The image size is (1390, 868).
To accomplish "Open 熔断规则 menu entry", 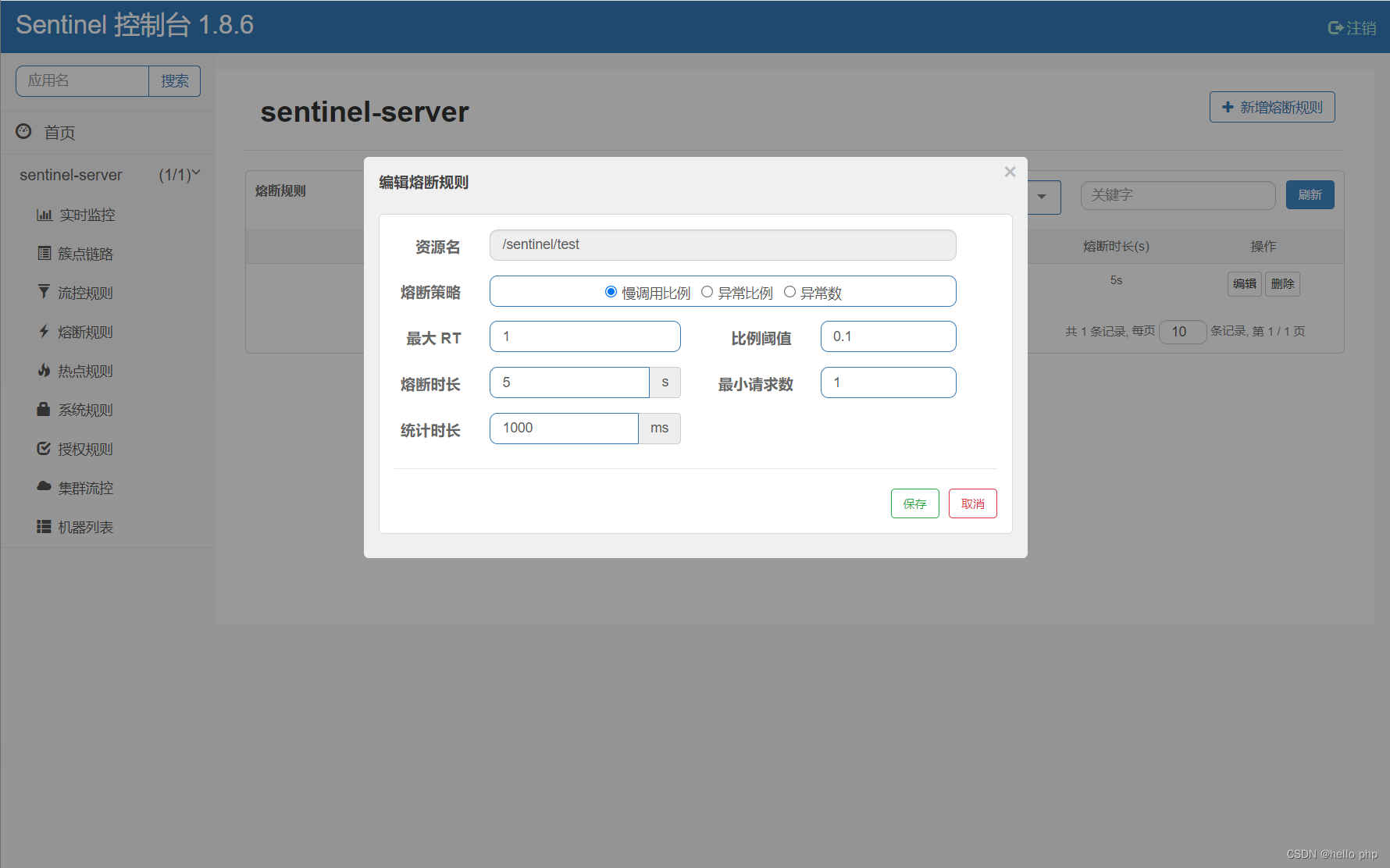I will [x=86, y=332].
